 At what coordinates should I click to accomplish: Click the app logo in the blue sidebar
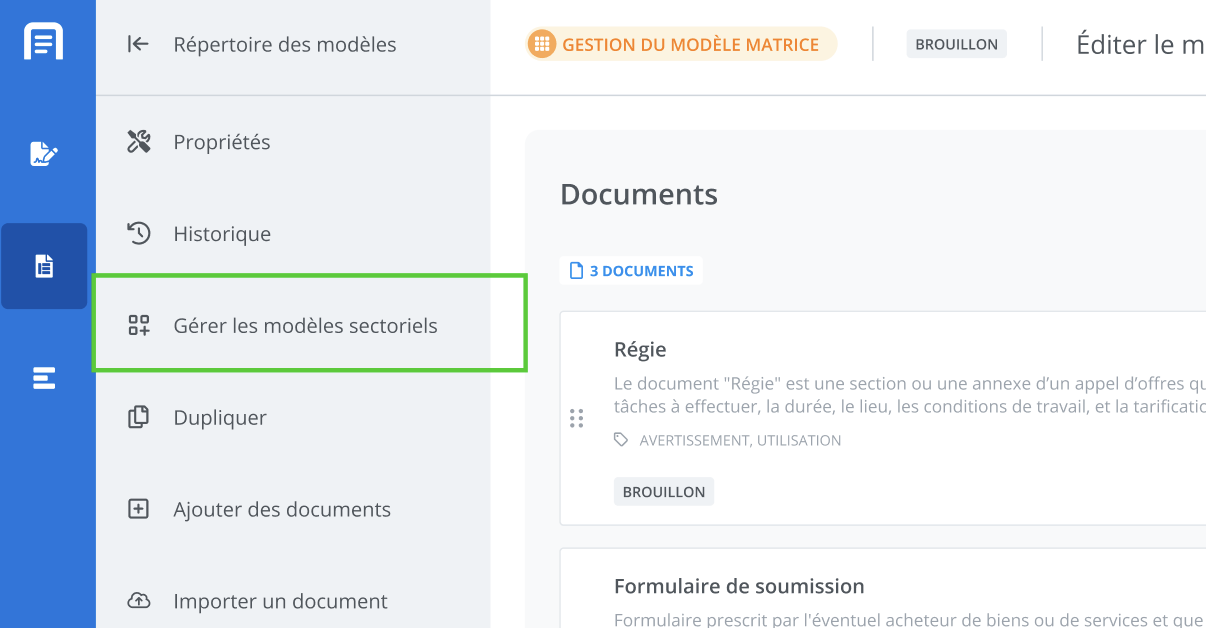[44, 42]
